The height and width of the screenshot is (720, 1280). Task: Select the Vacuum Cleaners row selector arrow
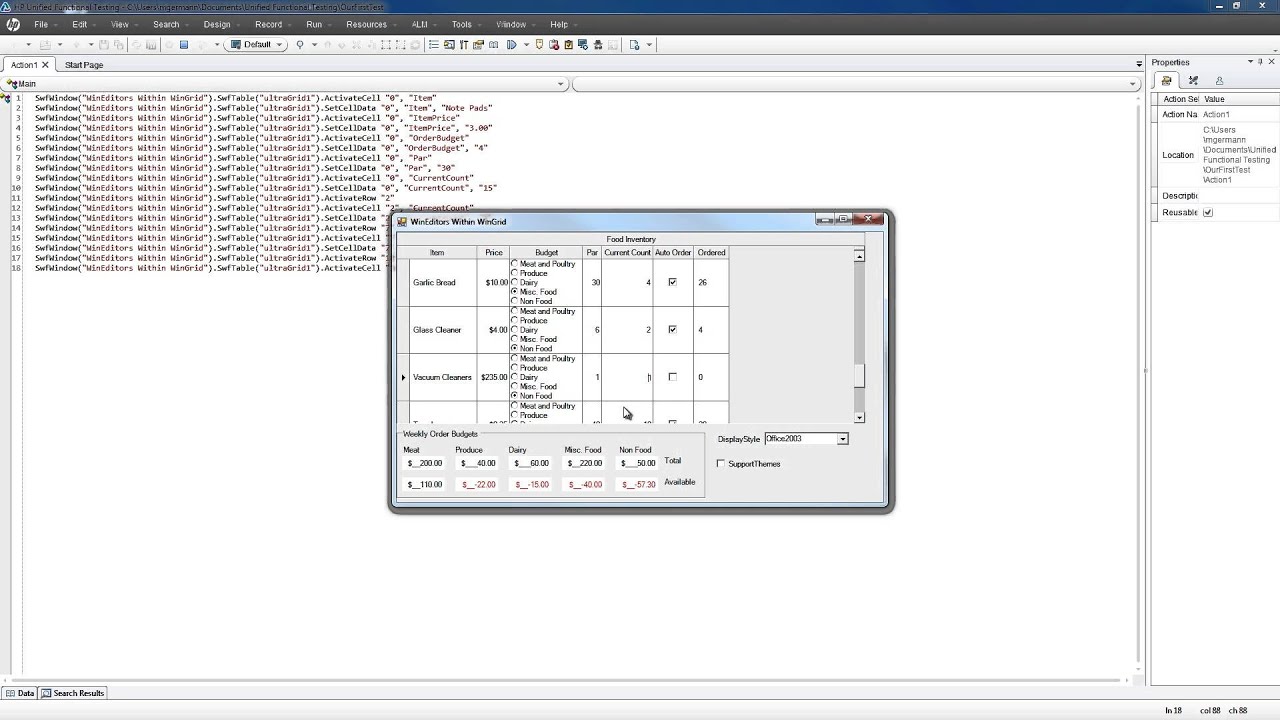pyautogui.click(x=404, y=377)
